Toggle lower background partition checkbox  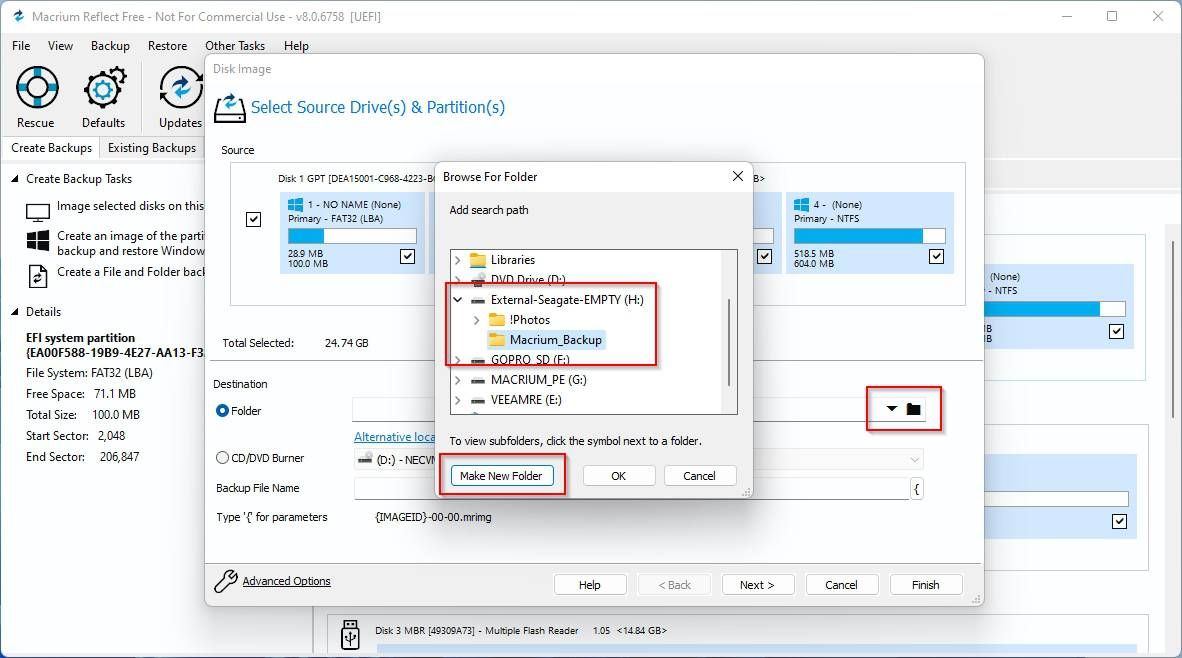pos(1119,521)
